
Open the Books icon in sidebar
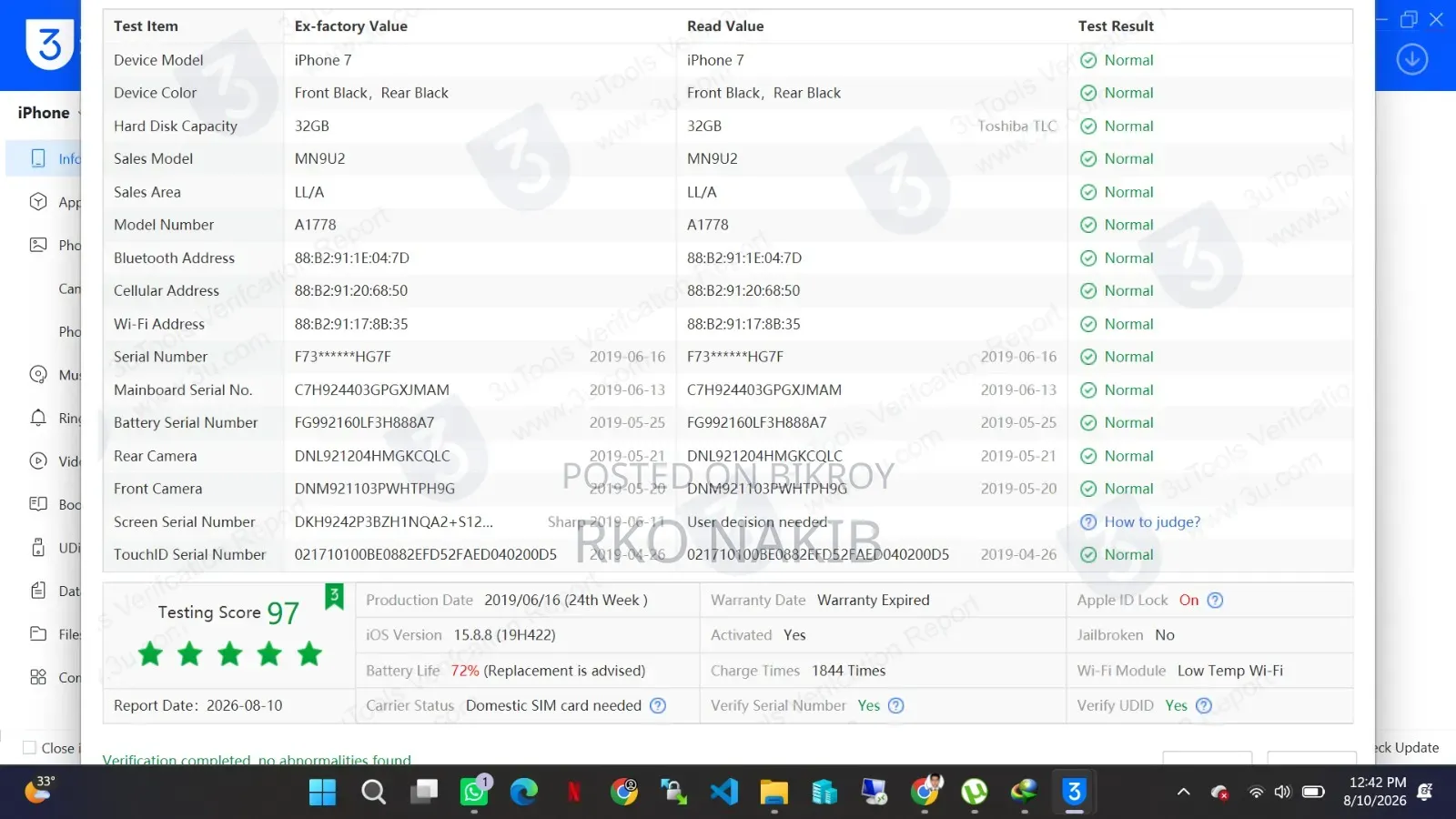38,504
